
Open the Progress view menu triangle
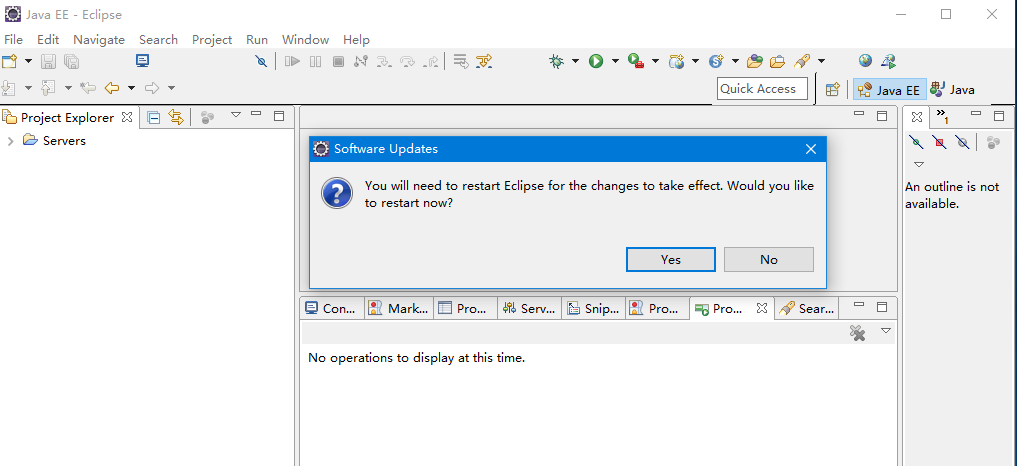pyautogui.click(x=886, y=331)
